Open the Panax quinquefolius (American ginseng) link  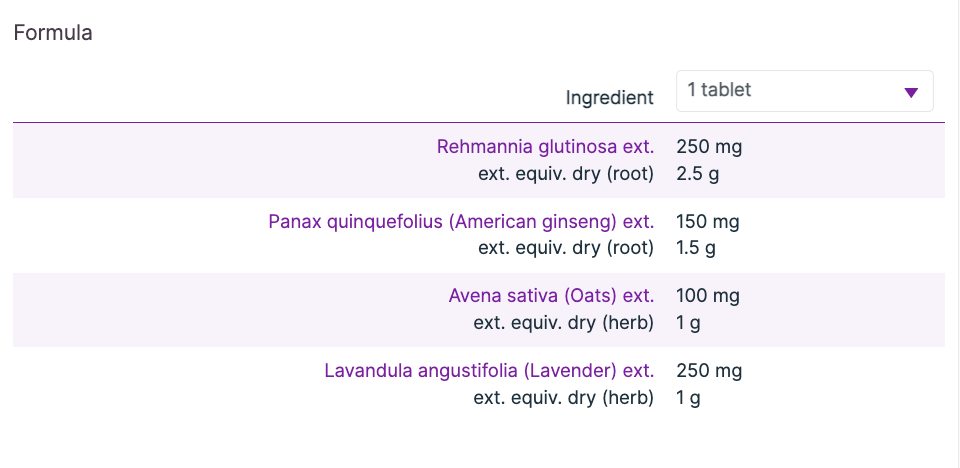click(461, 221)
